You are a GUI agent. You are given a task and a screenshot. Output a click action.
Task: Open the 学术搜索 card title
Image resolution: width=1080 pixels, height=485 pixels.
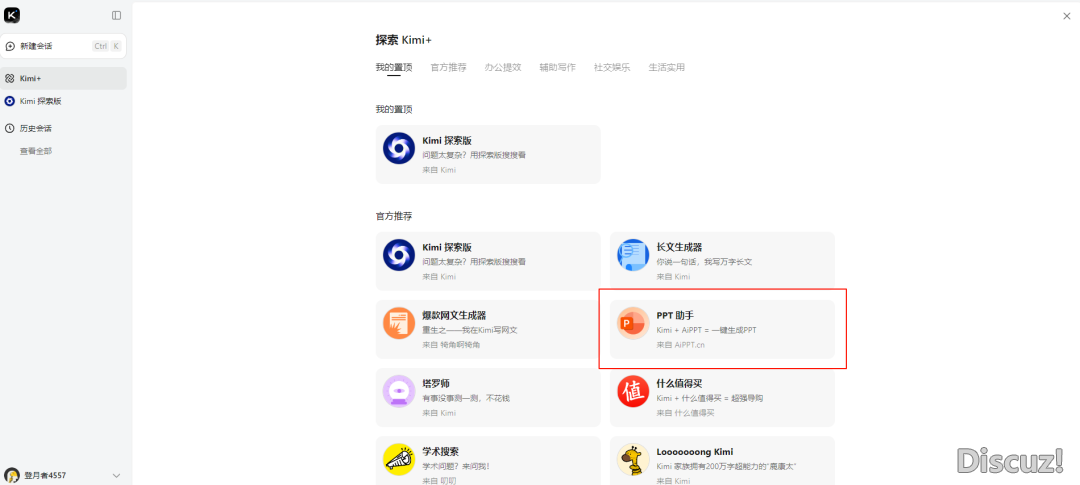coord(441,452)
